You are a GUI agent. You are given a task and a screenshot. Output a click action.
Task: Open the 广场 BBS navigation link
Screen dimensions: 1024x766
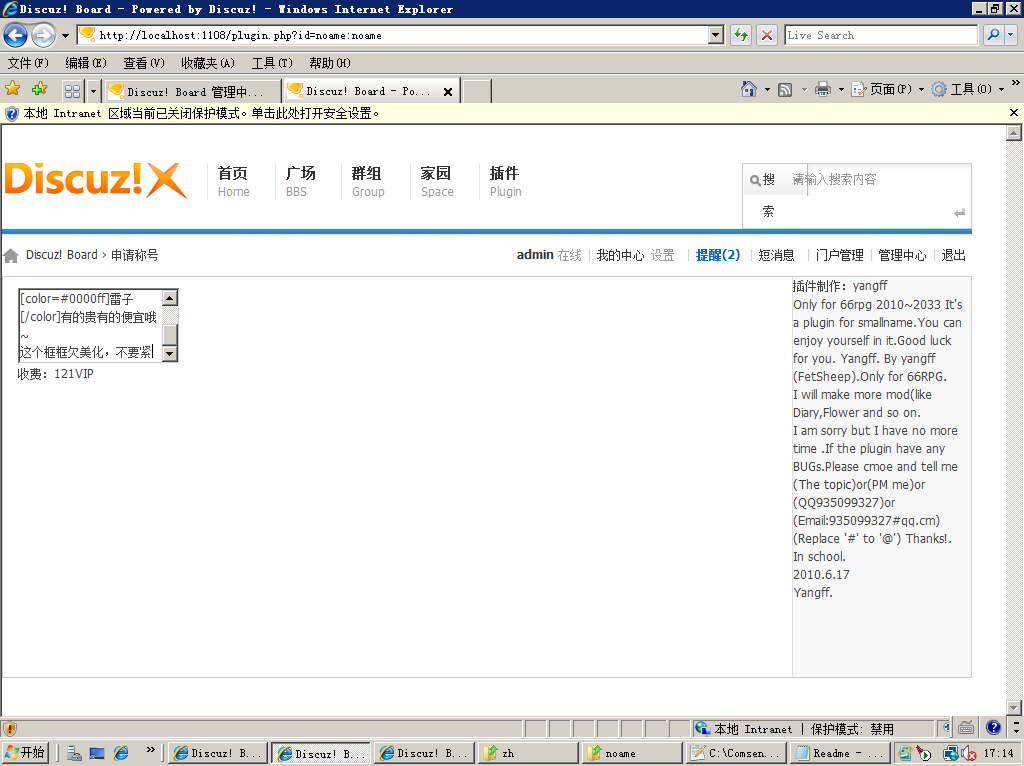(300, 181)
